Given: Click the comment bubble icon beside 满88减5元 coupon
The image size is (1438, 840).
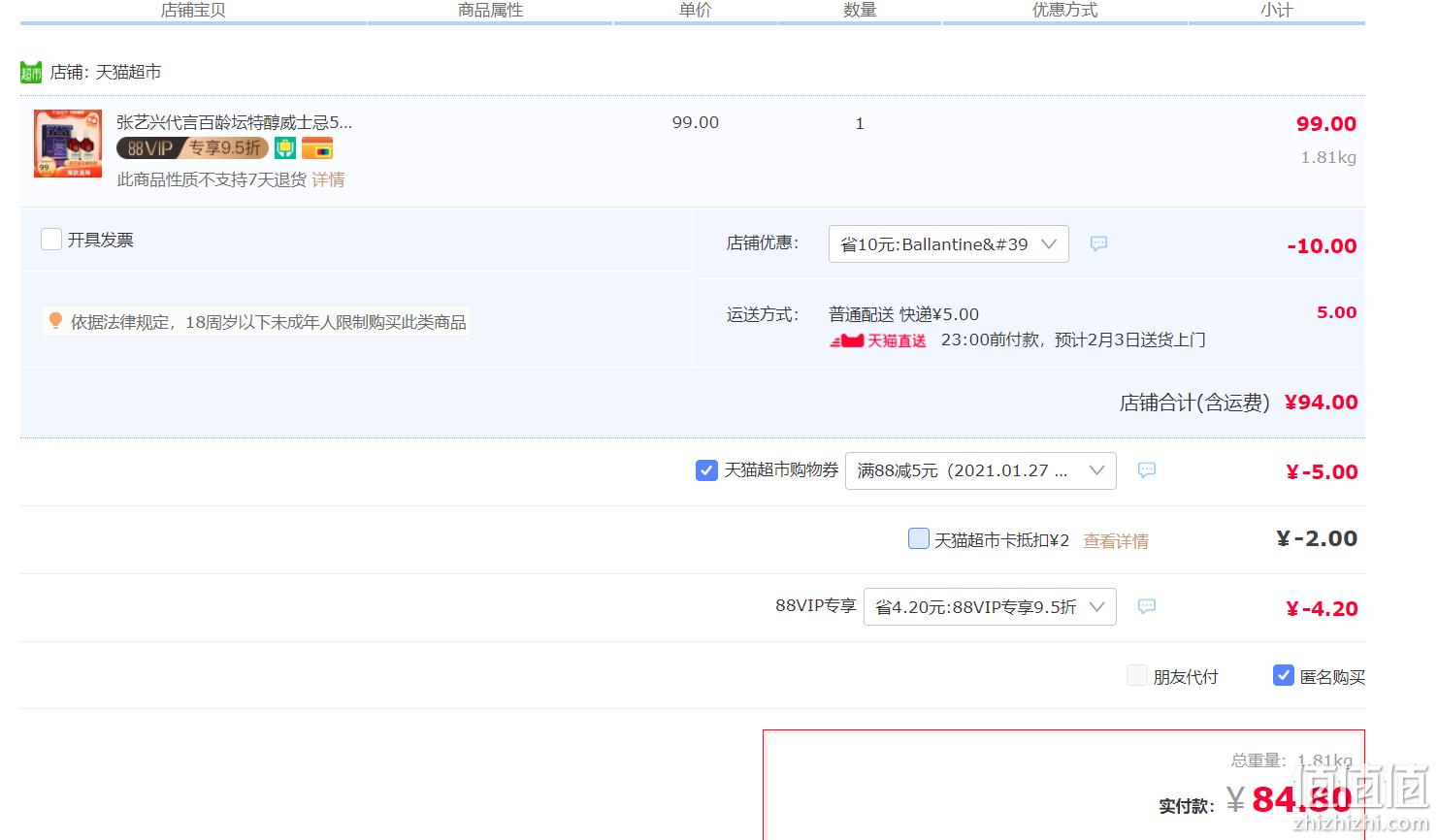Looking at the screenshot, I should [1147, 469].
